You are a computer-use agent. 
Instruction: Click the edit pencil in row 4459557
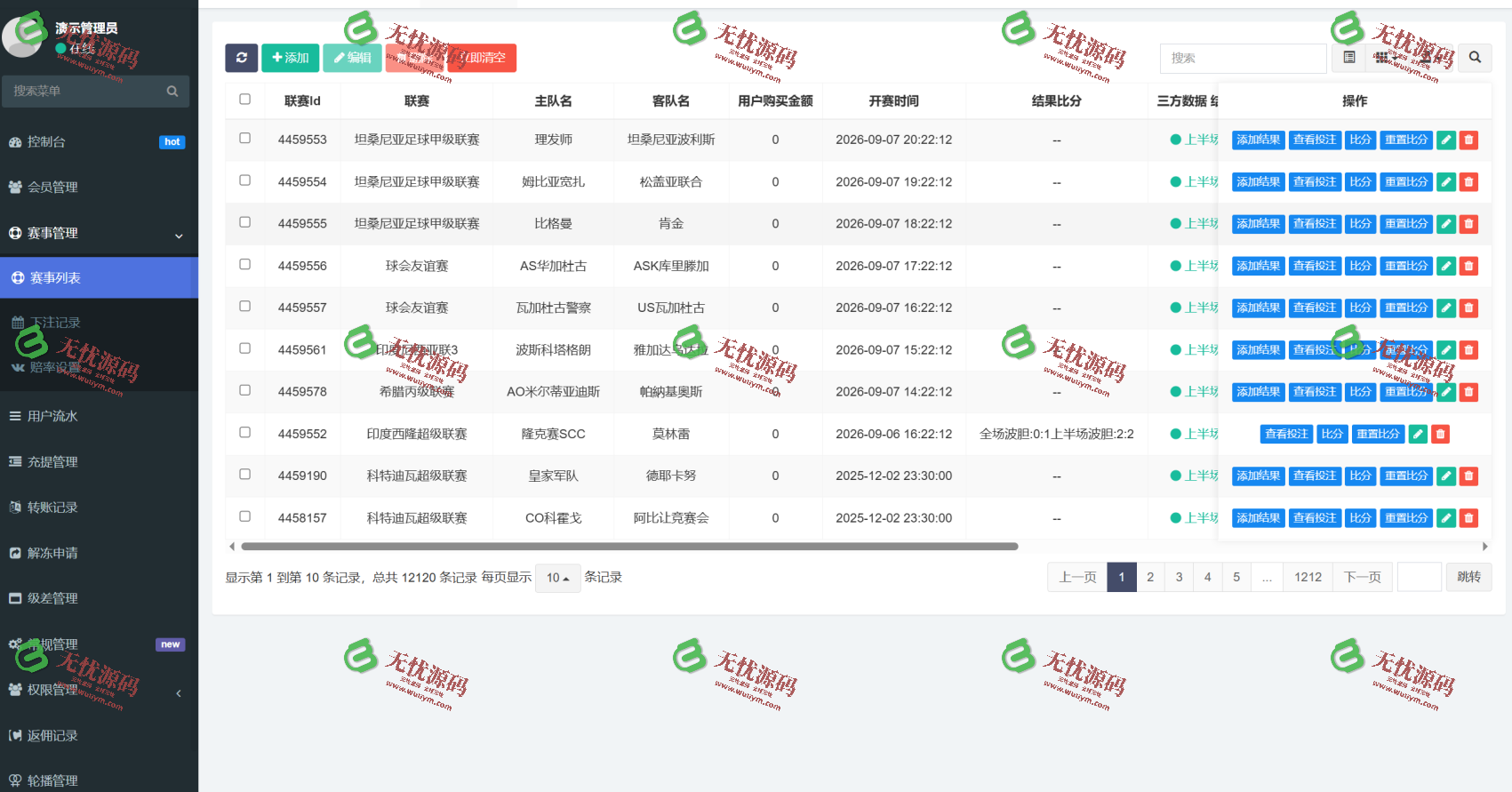point(1446,308)
